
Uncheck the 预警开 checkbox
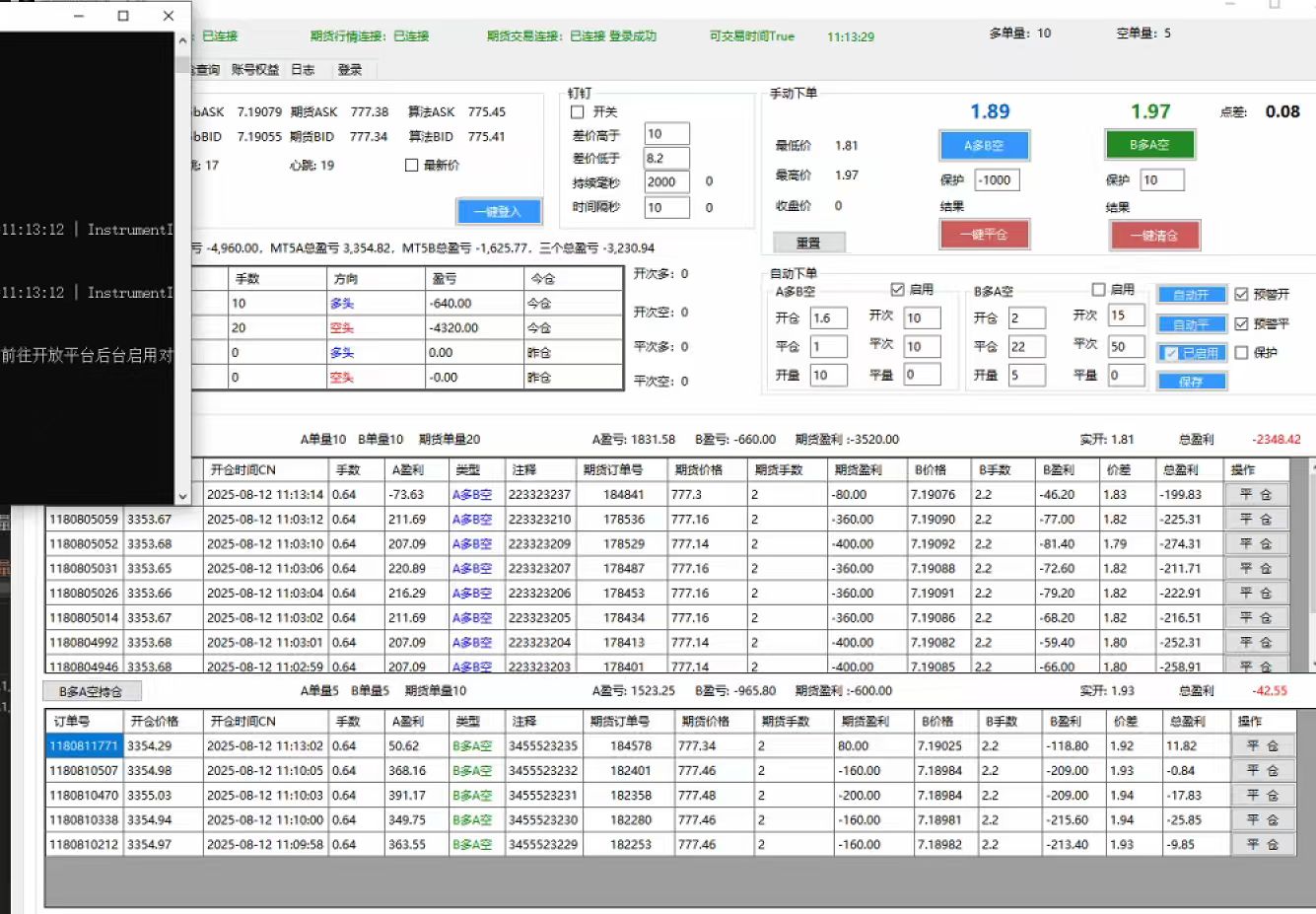coord(1241,295)
